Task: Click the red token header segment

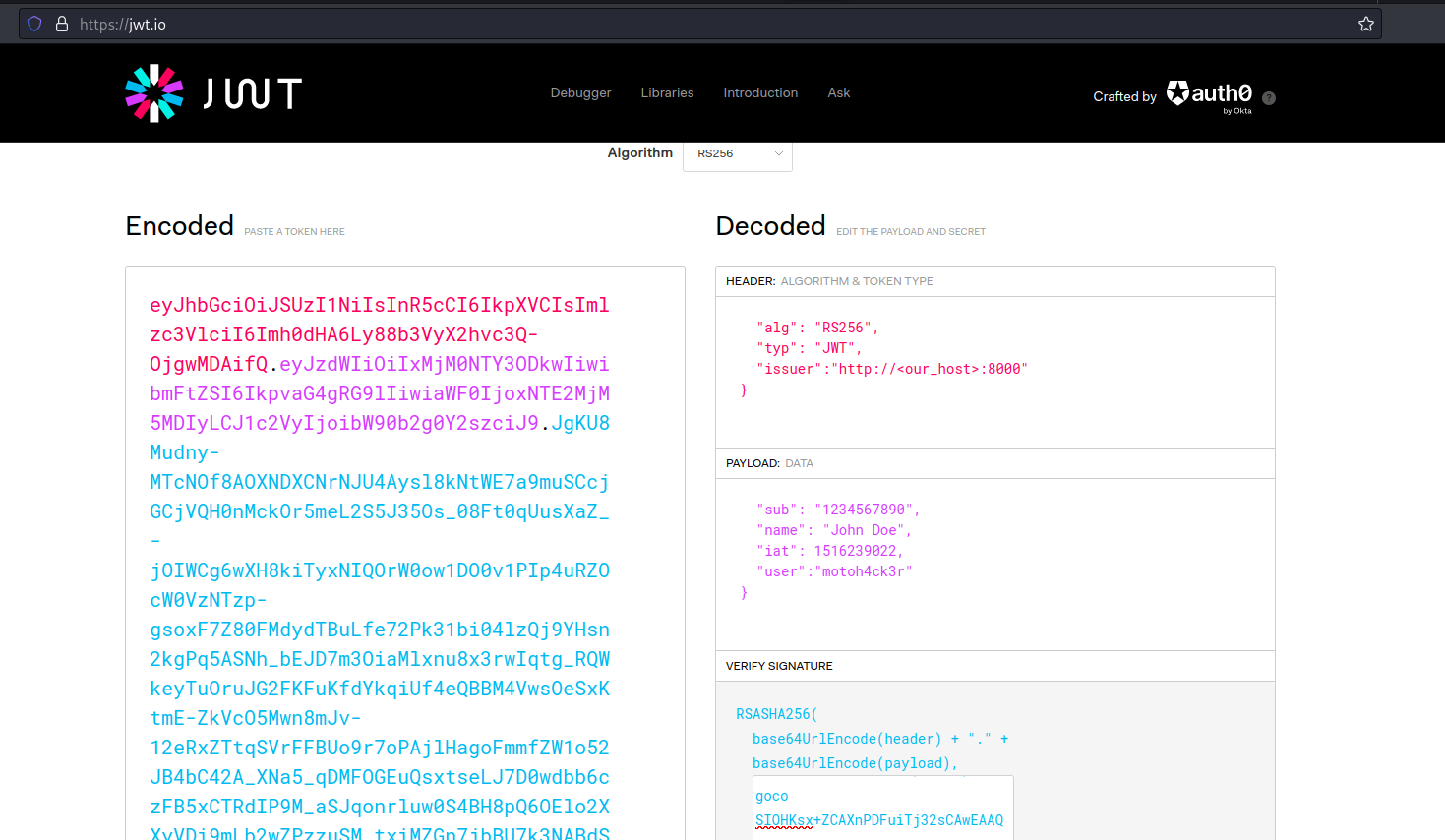Action: tap(379, 334)
